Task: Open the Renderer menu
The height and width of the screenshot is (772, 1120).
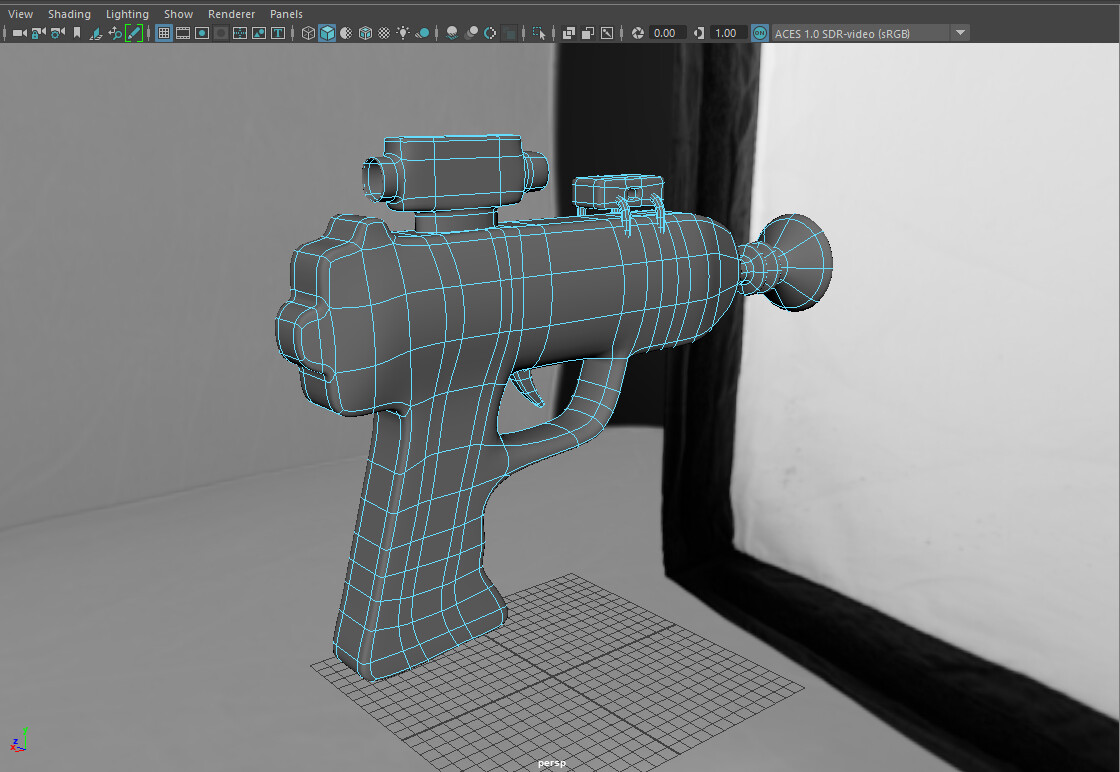Action: [x=231, y=13]
